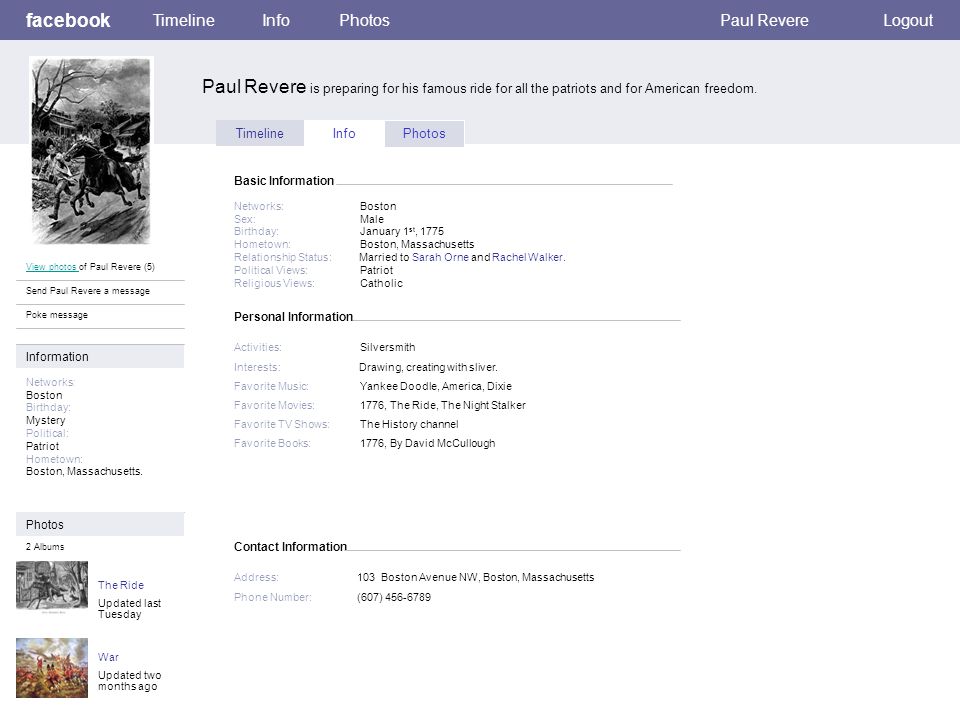The height and width of the screenshot is (720, 960).
Task: Click the sidebar birthday value Mystery
Action: click(x=45, y=421)
